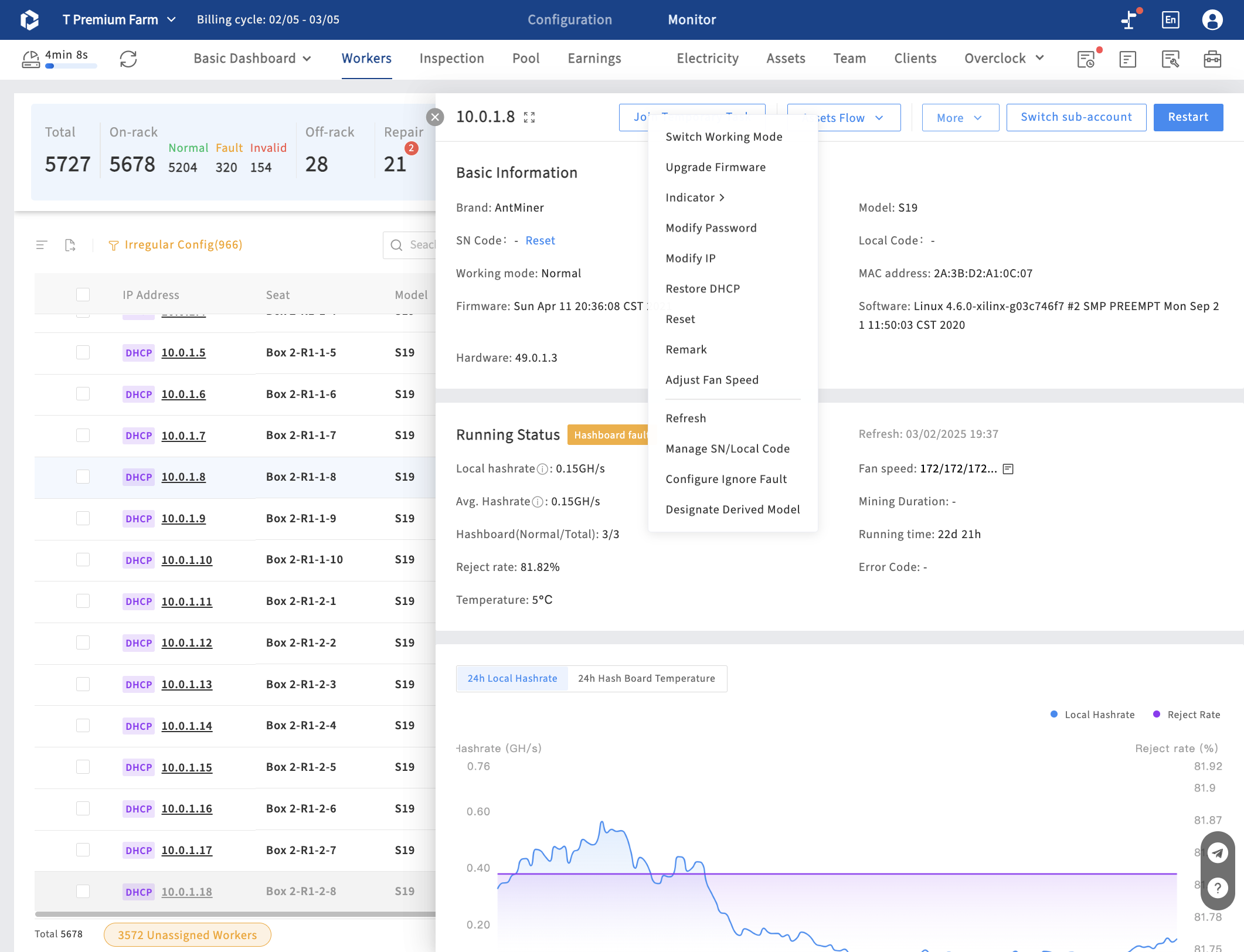Click the refresh cycle icon
This screenshot has height=952, width=1244.
tap(128, 59)
